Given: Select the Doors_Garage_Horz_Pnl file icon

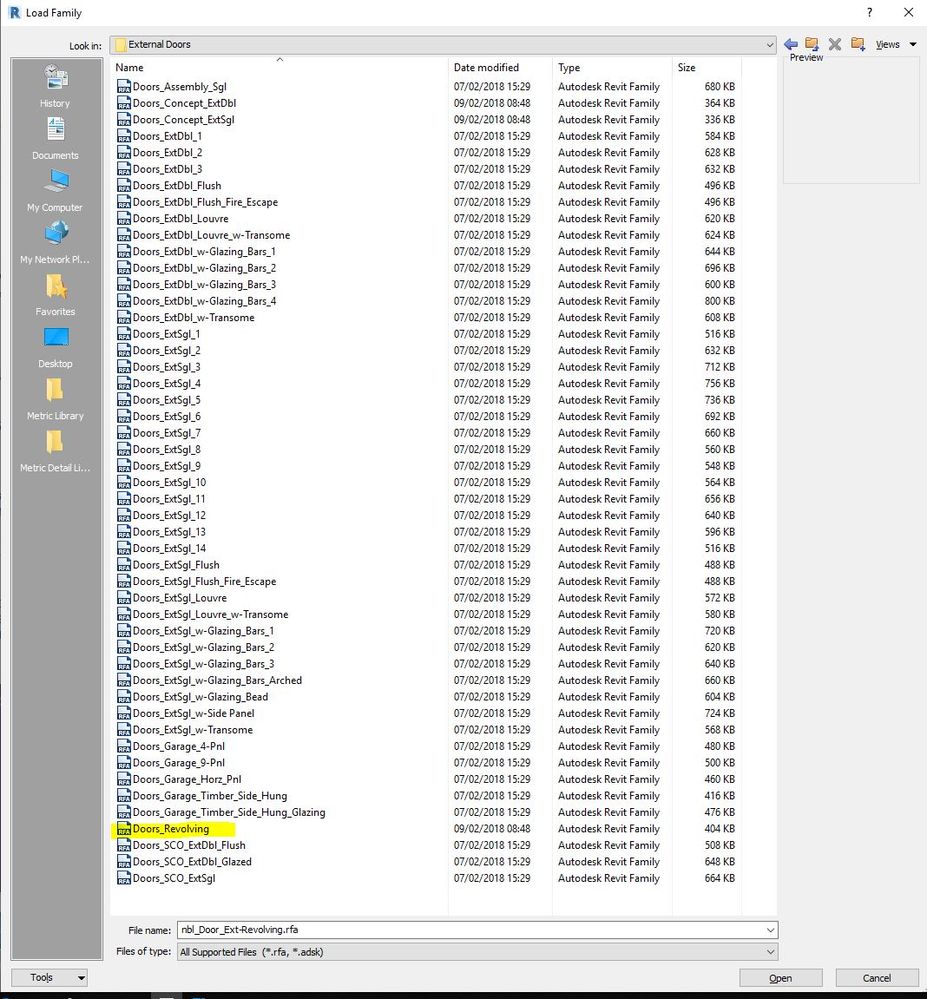Looking at the screenshot, I should click(124, 779).
